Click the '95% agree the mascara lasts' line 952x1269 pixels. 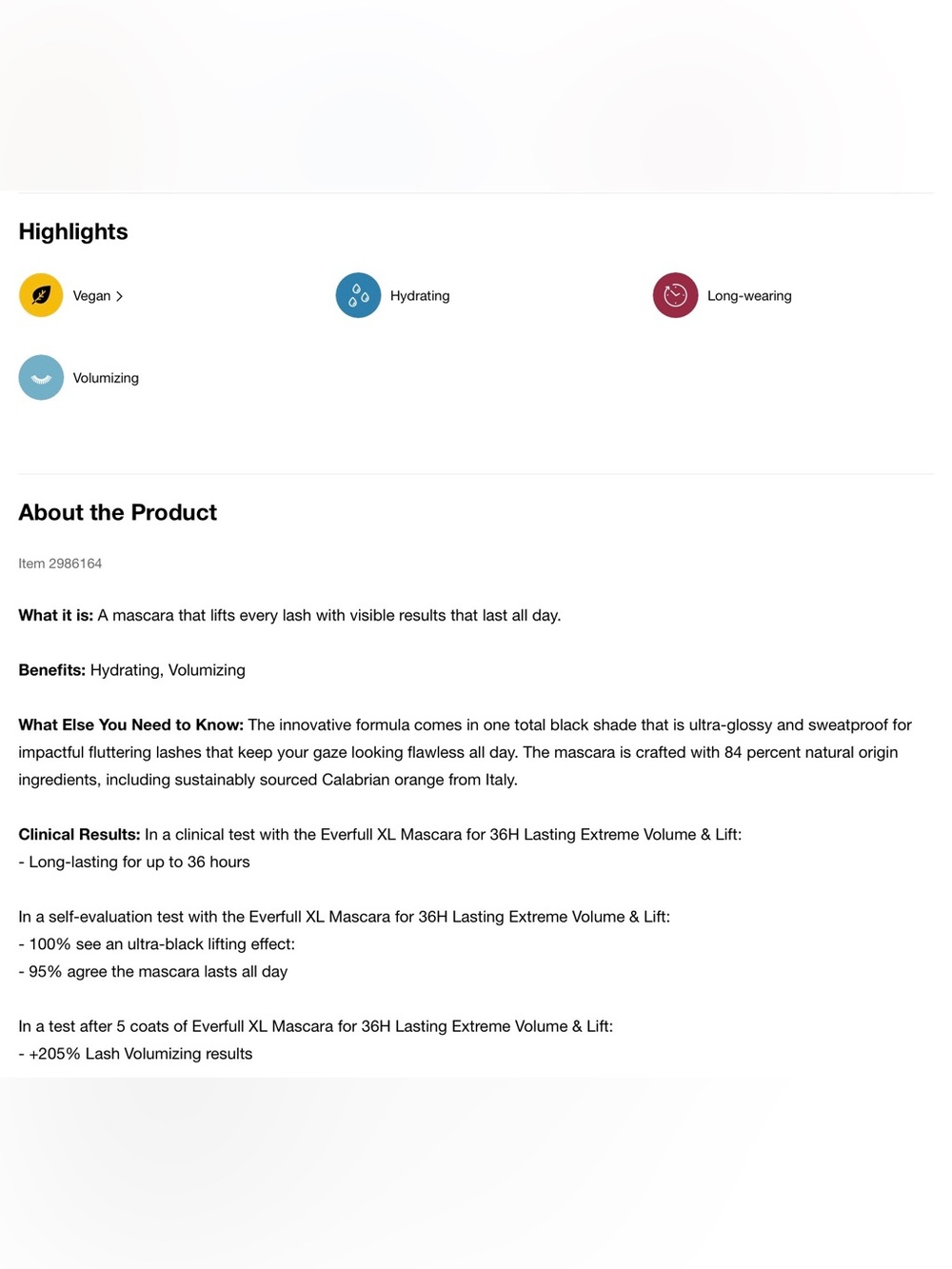(x=152, y=971)
